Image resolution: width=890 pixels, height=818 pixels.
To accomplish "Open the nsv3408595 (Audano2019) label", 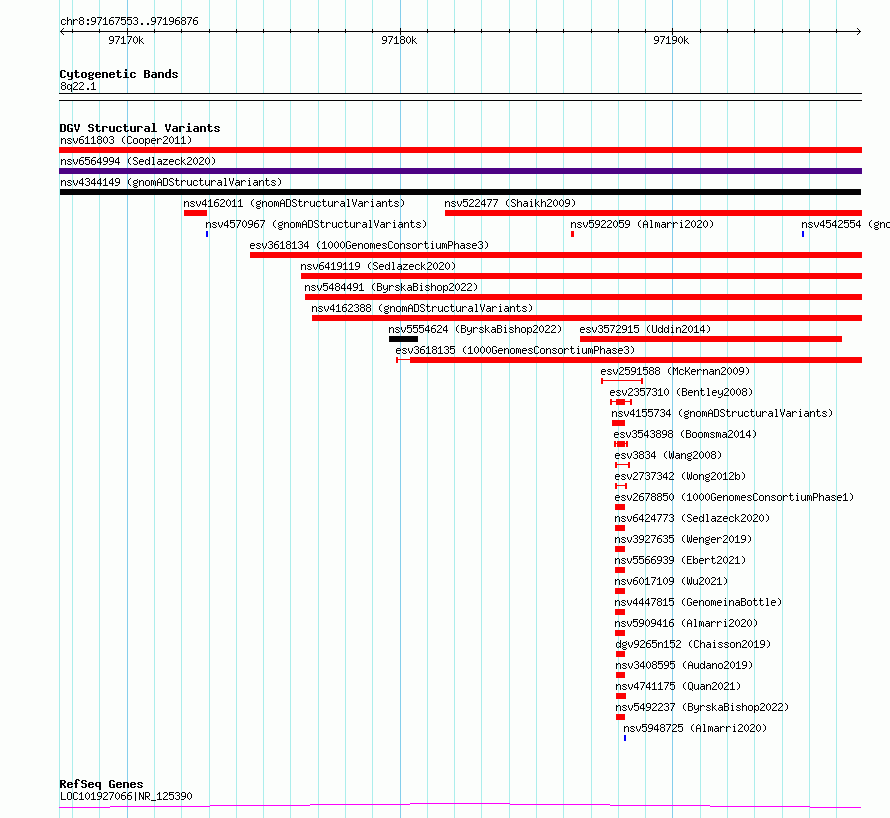I will click(684, 665).
